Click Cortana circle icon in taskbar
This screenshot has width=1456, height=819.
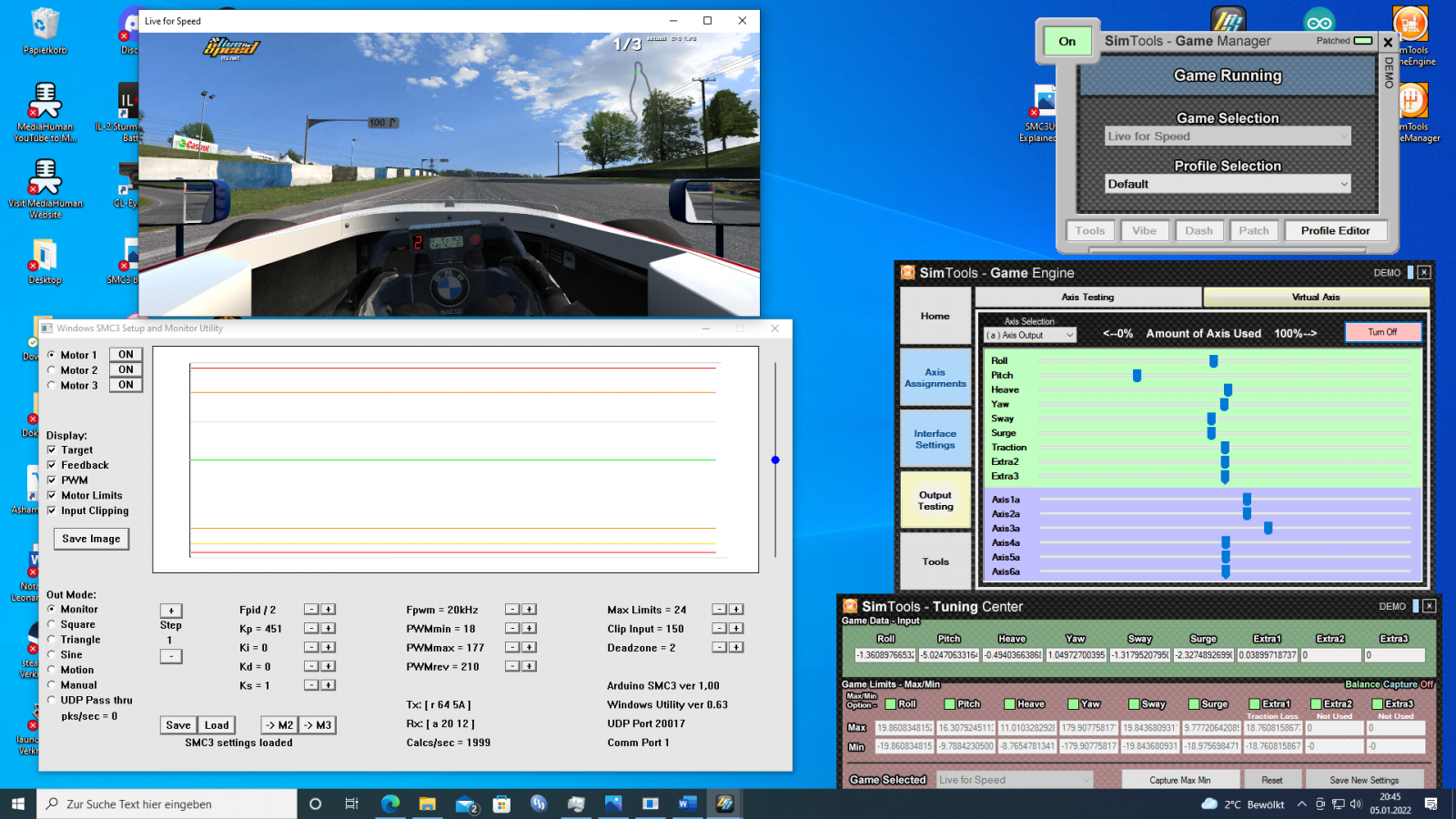pyautogui.click(x=316, y=804)
